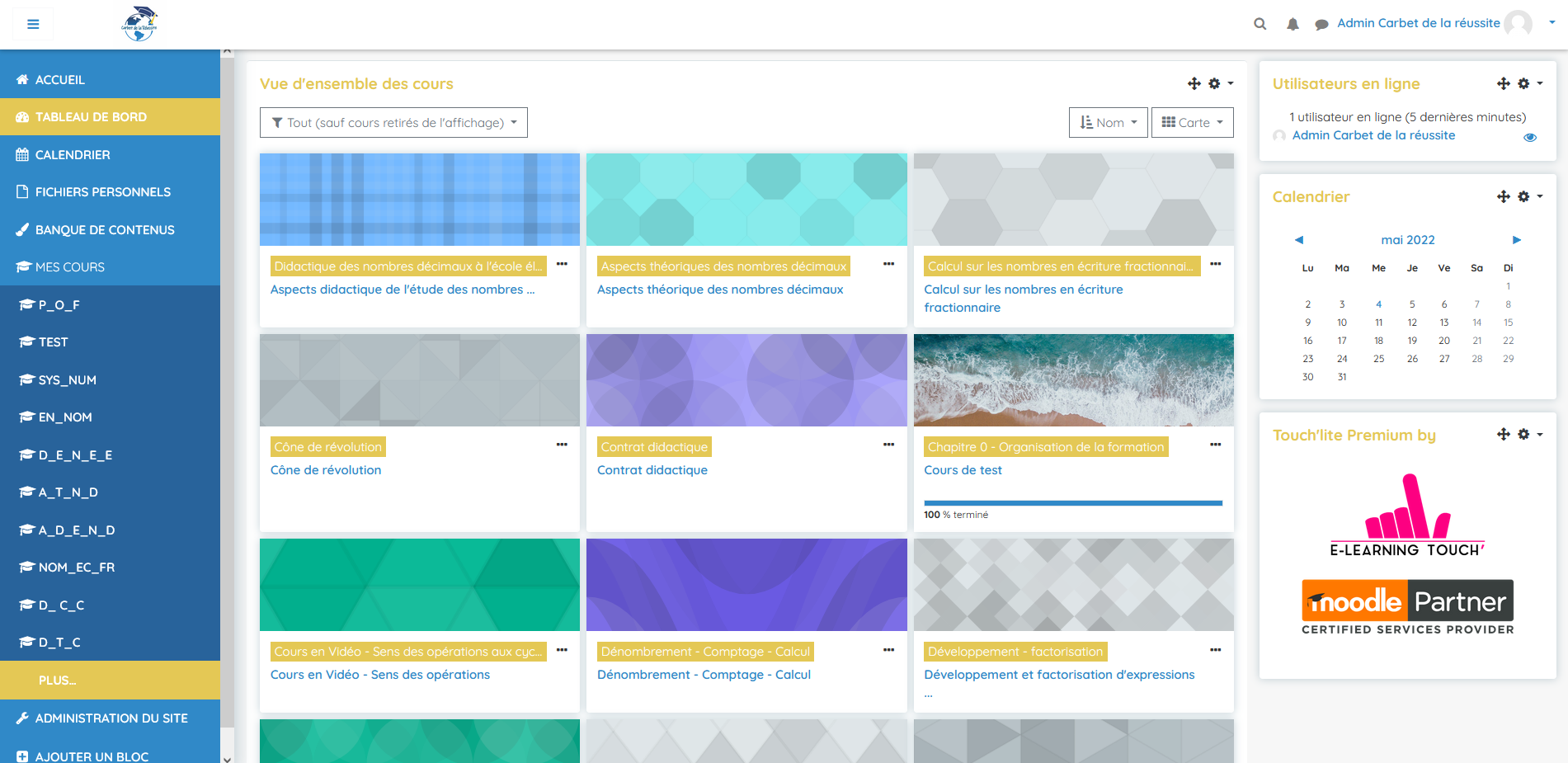Click the Plus... item in the sidebar
Viewport: 1568px width, 763px height.
(111, 681)
